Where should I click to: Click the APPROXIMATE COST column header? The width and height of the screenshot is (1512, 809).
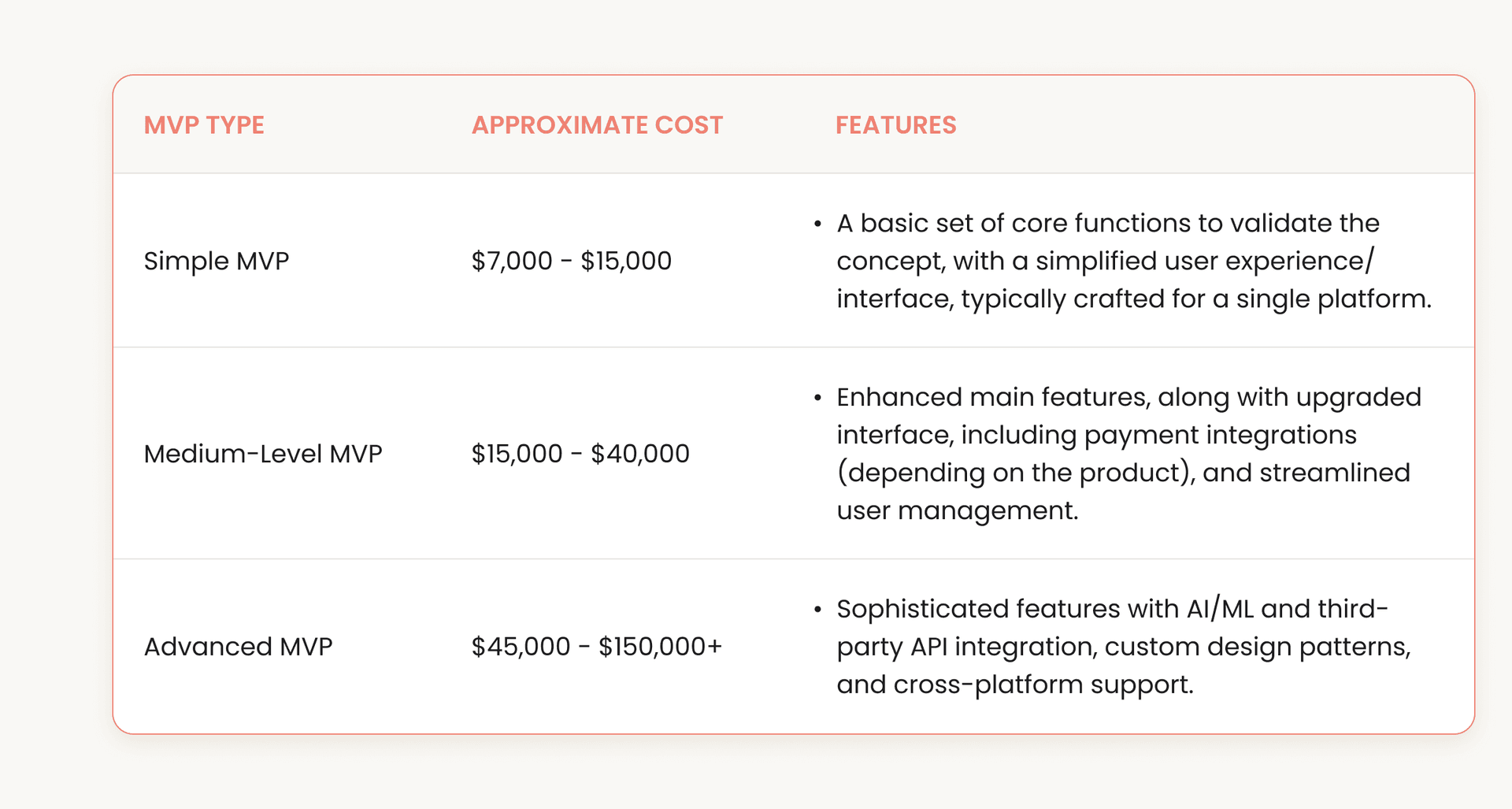(597, 125)
